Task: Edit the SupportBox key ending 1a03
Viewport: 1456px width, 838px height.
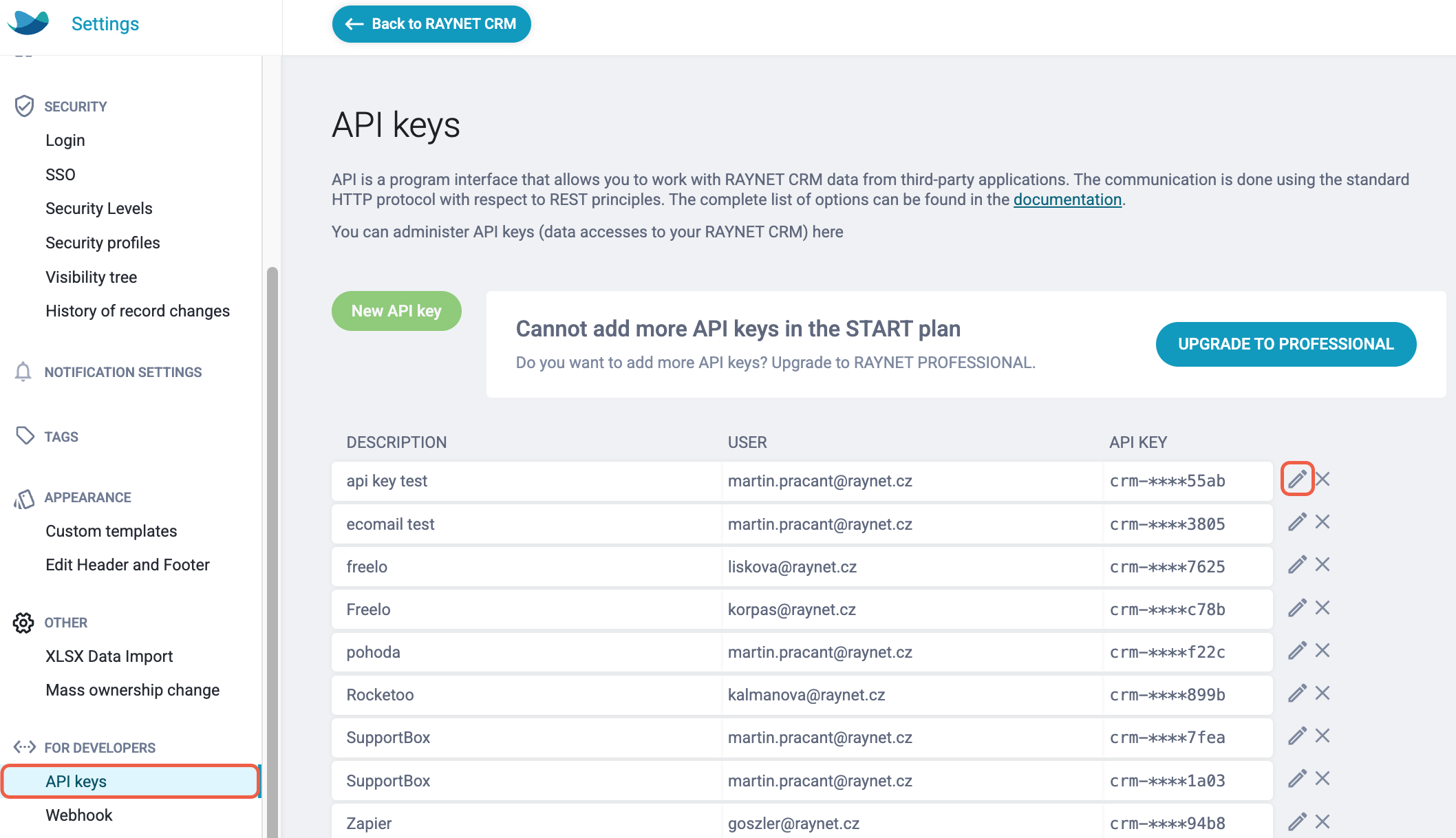Action: 1297,779
